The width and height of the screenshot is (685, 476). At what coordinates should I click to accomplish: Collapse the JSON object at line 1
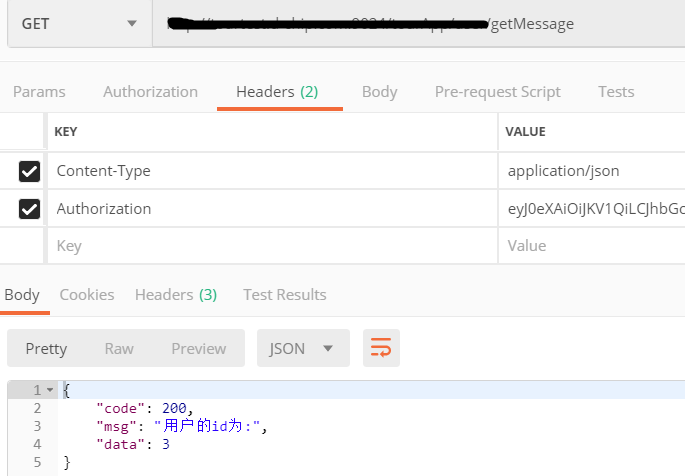[50, 390]
